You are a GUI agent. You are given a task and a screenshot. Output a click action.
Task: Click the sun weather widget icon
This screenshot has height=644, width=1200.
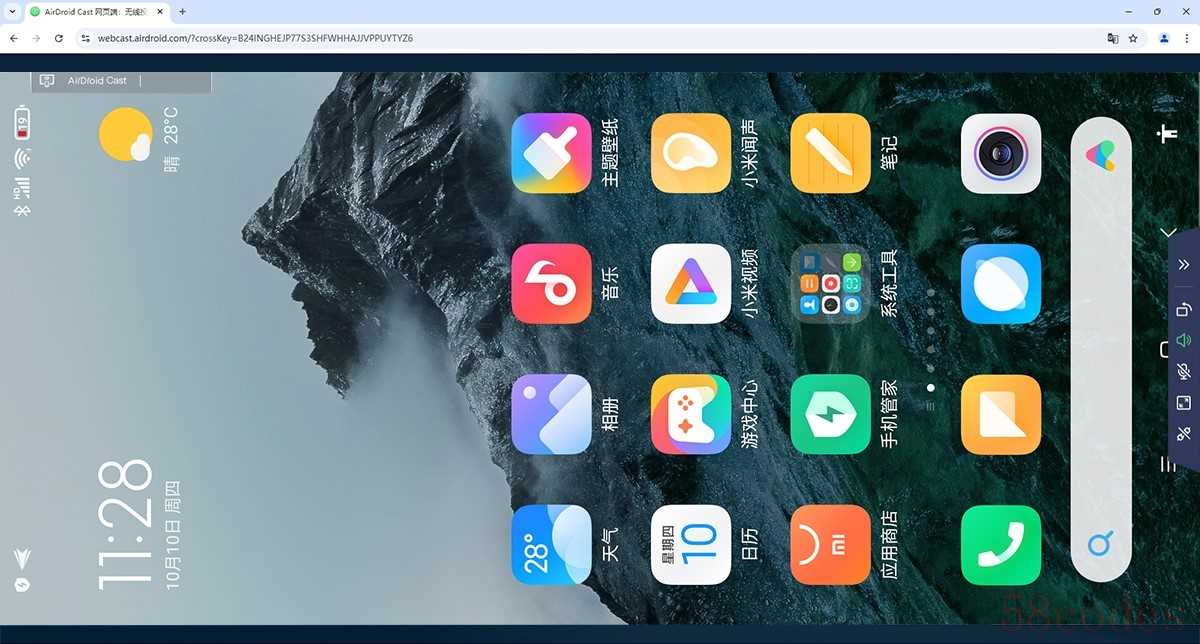pyautogui.click(x=126, y=135)
